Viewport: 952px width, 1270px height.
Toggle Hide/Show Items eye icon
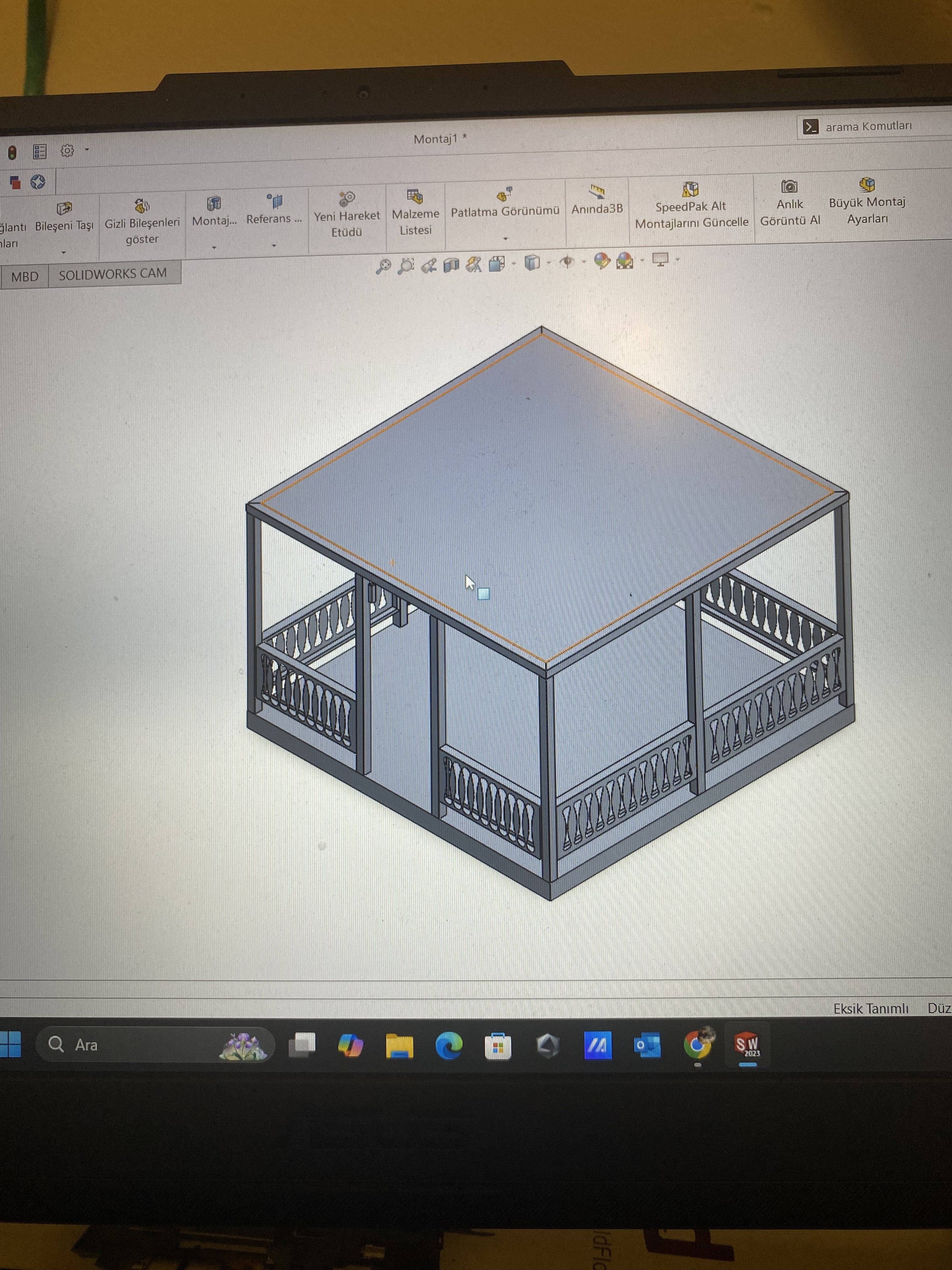coord(566,262)
